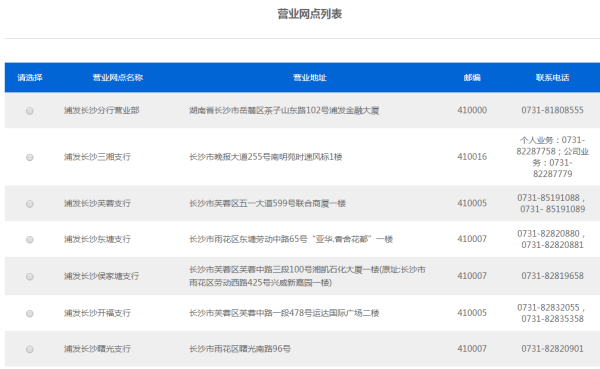Click branch name 浦发长沙开福支行

click(x=97, y=313)
